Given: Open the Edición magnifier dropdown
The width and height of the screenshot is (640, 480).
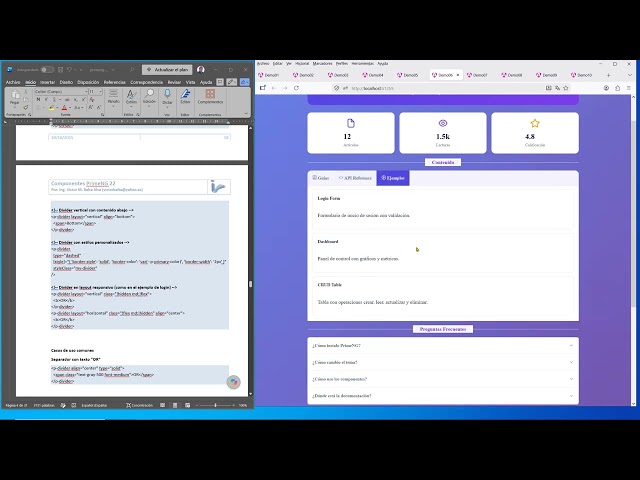Looking at the screenshot, I should [149, 98].
